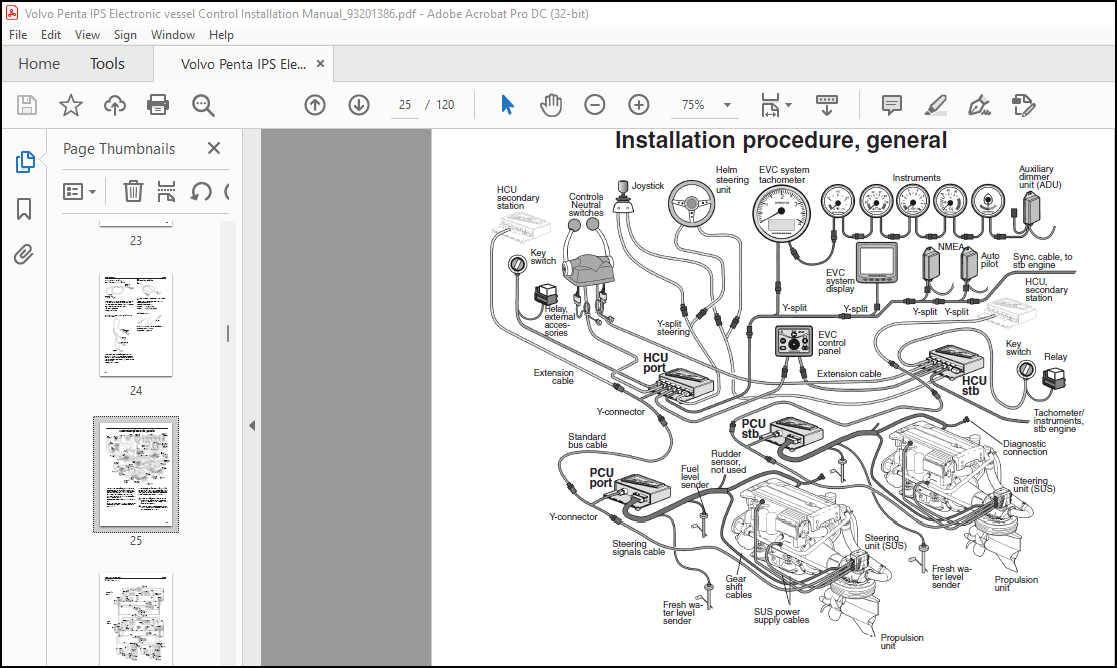Open the Window menu
Image resolution: width=1117 pixels, height=668 pixels.
click(172, 35)
